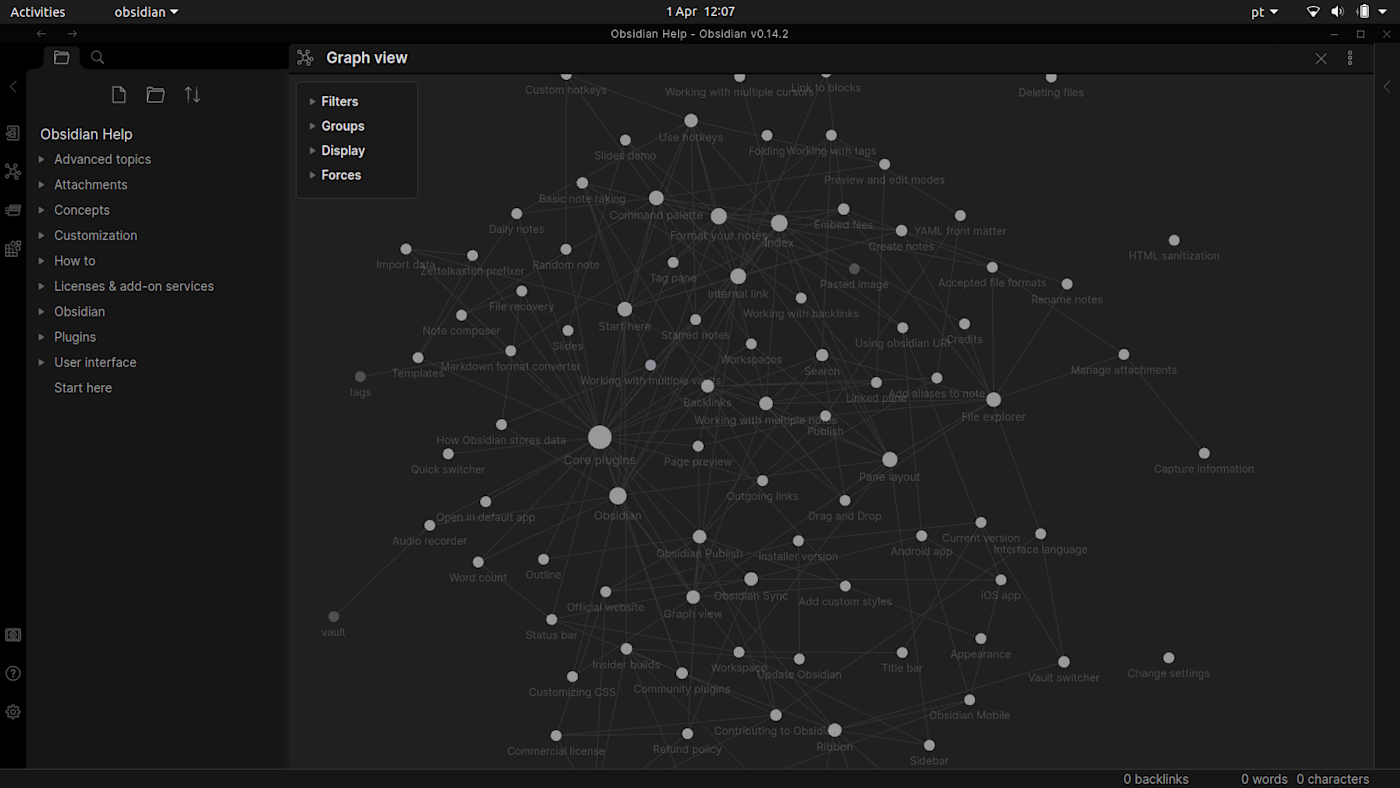
Task: Open settings with the gear icon
Action: [13, 712]
